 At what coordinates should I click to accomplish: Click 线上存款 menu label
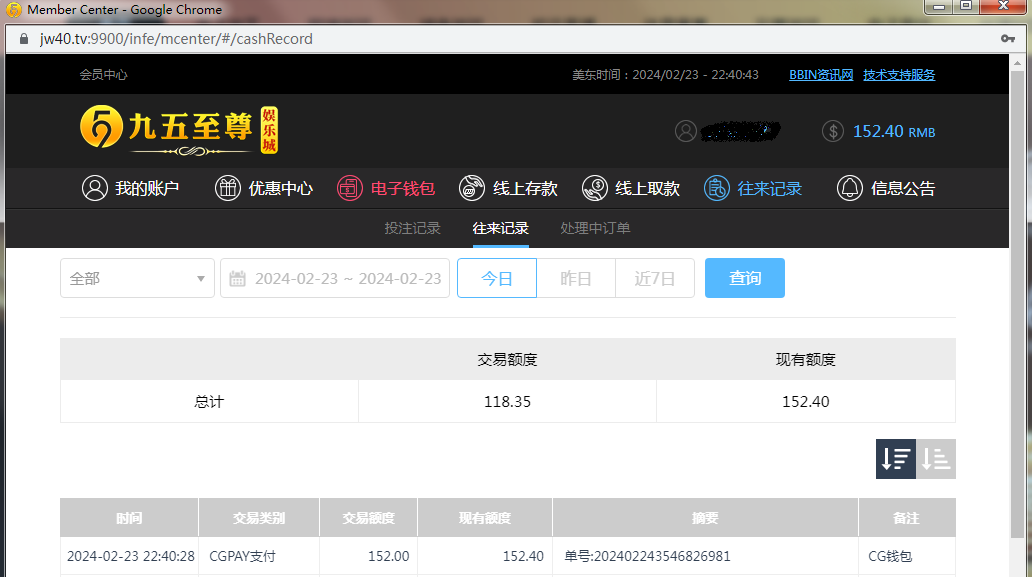tap(525, 189)
